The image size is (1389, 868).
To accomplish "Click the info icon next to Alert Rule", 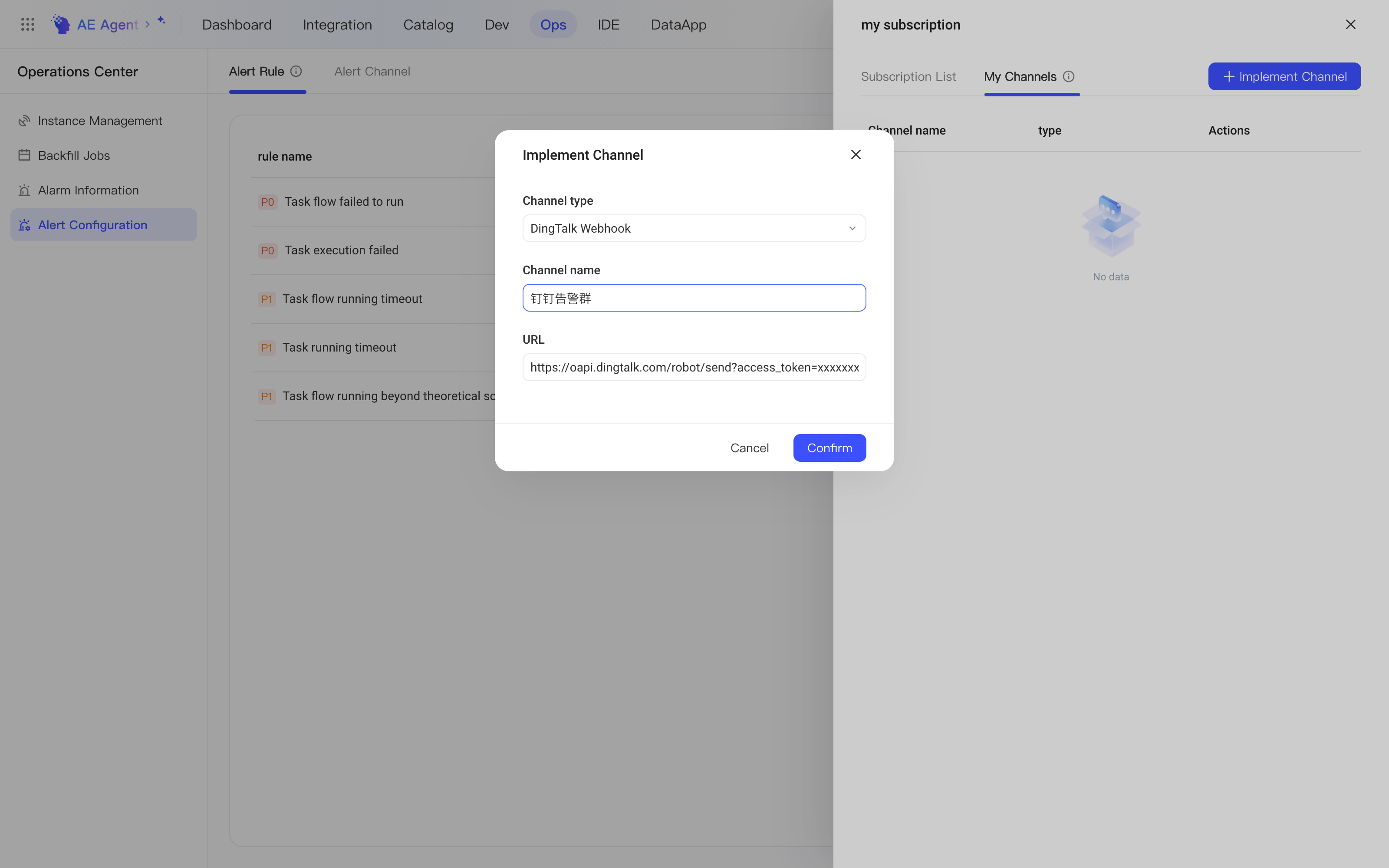I will pos(296,71).
